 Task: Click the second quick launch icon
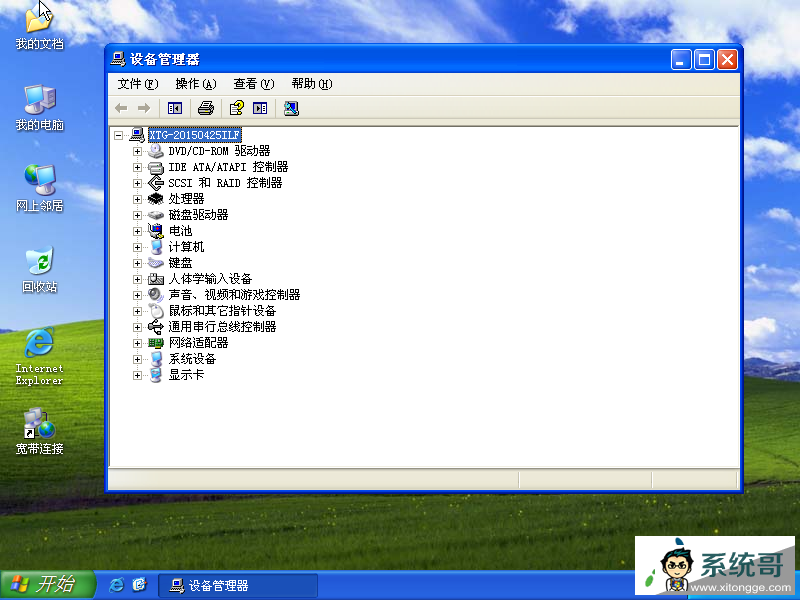[x=139, y=585]
